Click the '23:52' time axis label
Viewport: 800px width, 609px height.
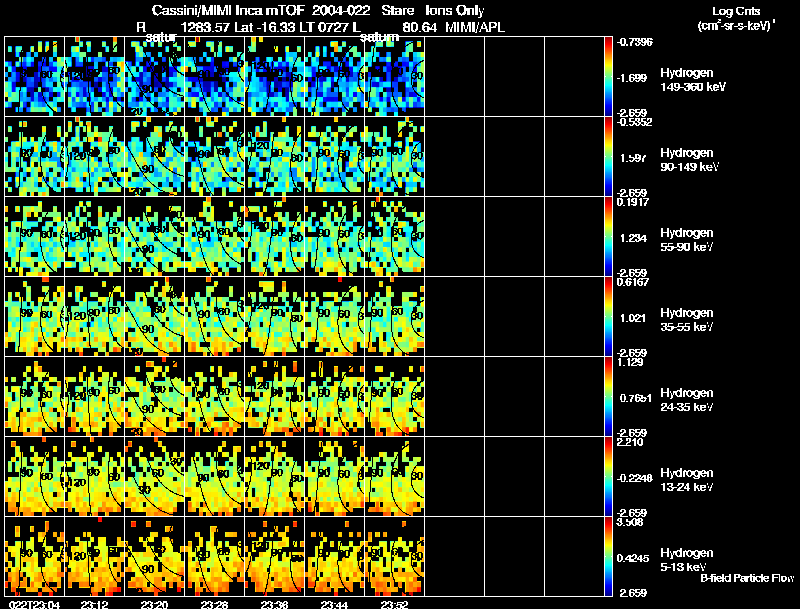tap(394, 605)
